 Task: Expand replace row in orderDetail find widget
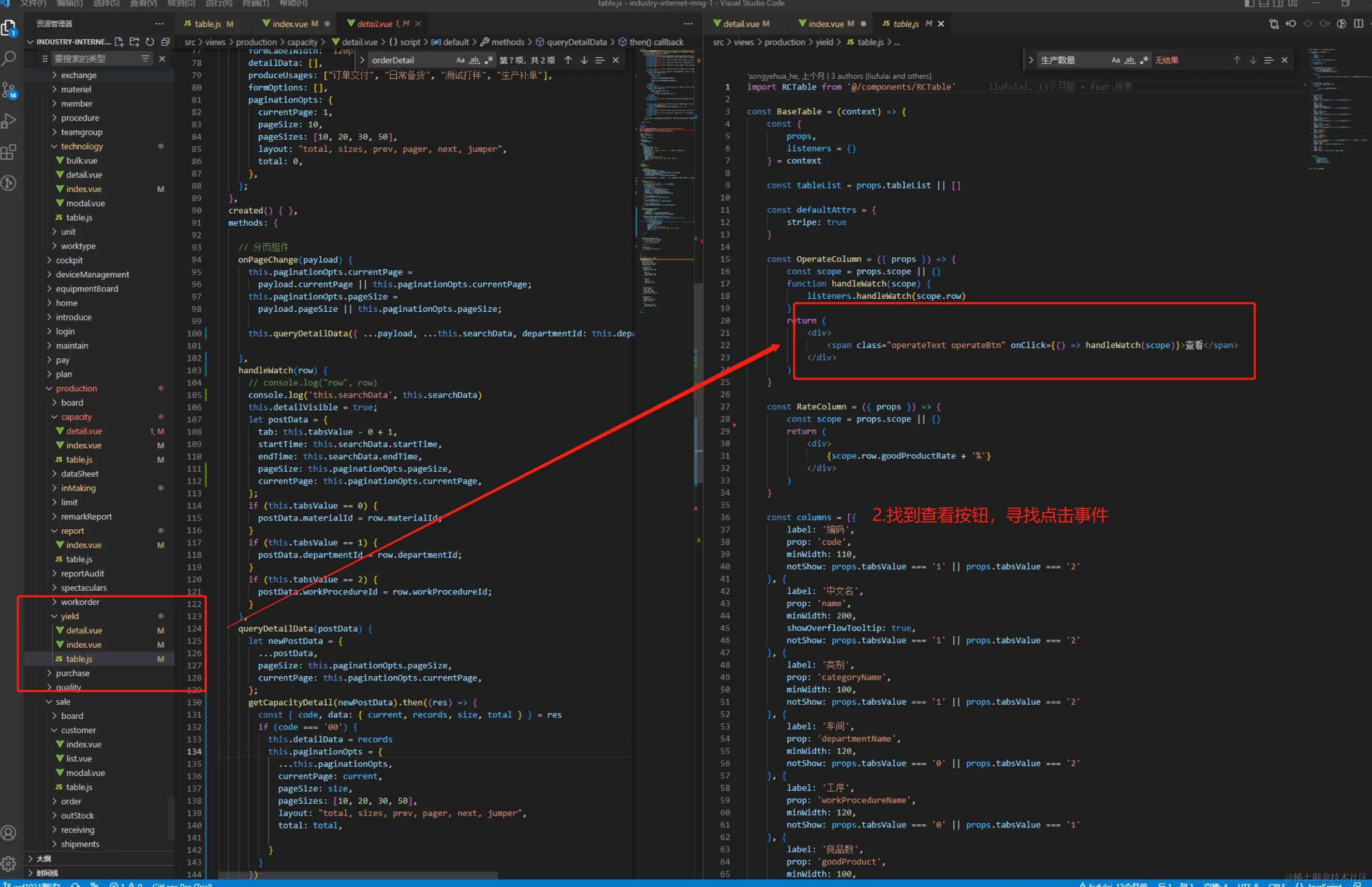pos(362,61)
